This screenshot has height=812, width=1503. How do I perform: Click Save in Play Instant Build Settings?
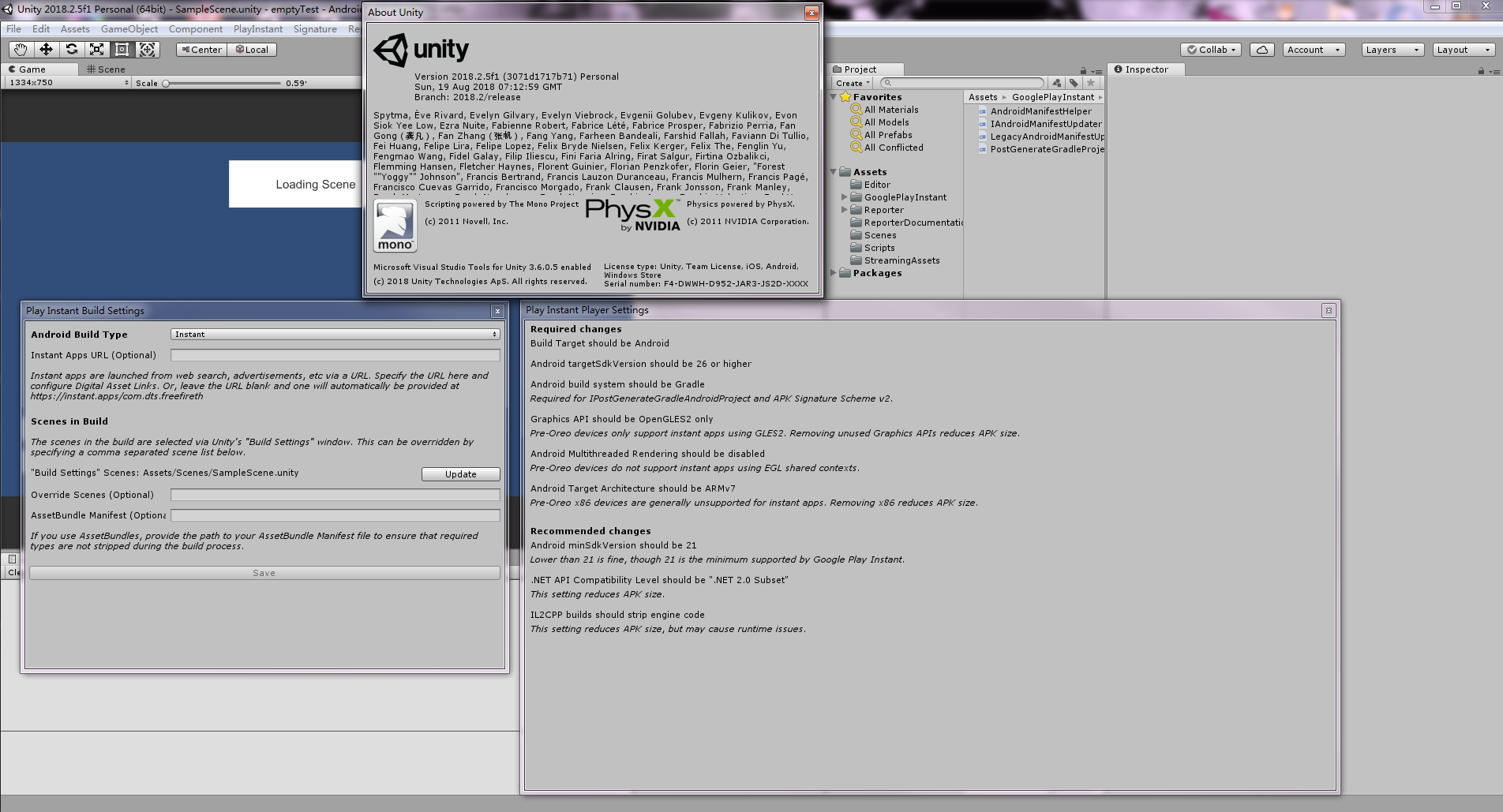[264, 573]
